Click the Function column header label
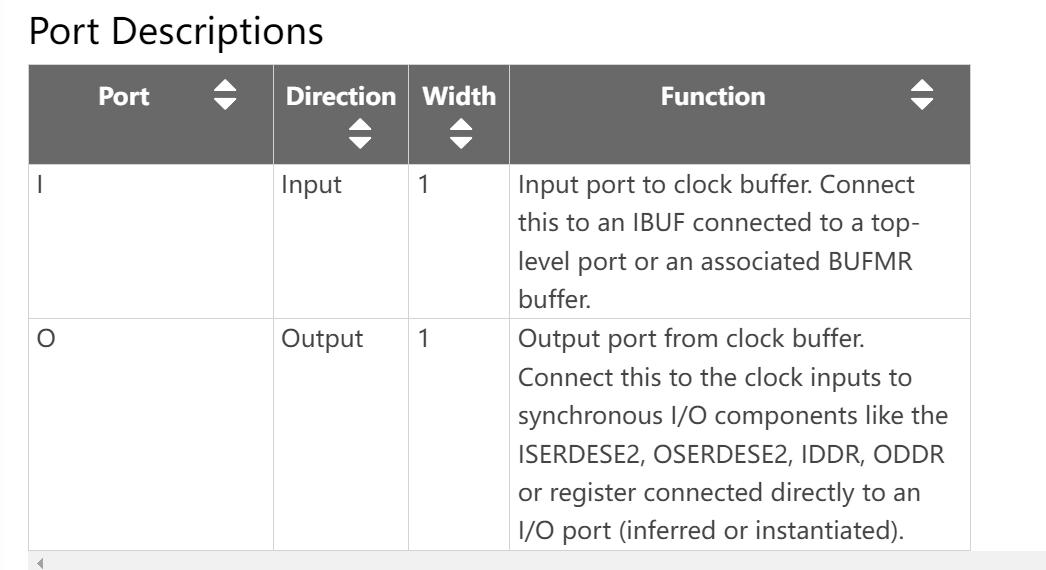This screenshot has width=1046, height=570. (x=713, y=97)
